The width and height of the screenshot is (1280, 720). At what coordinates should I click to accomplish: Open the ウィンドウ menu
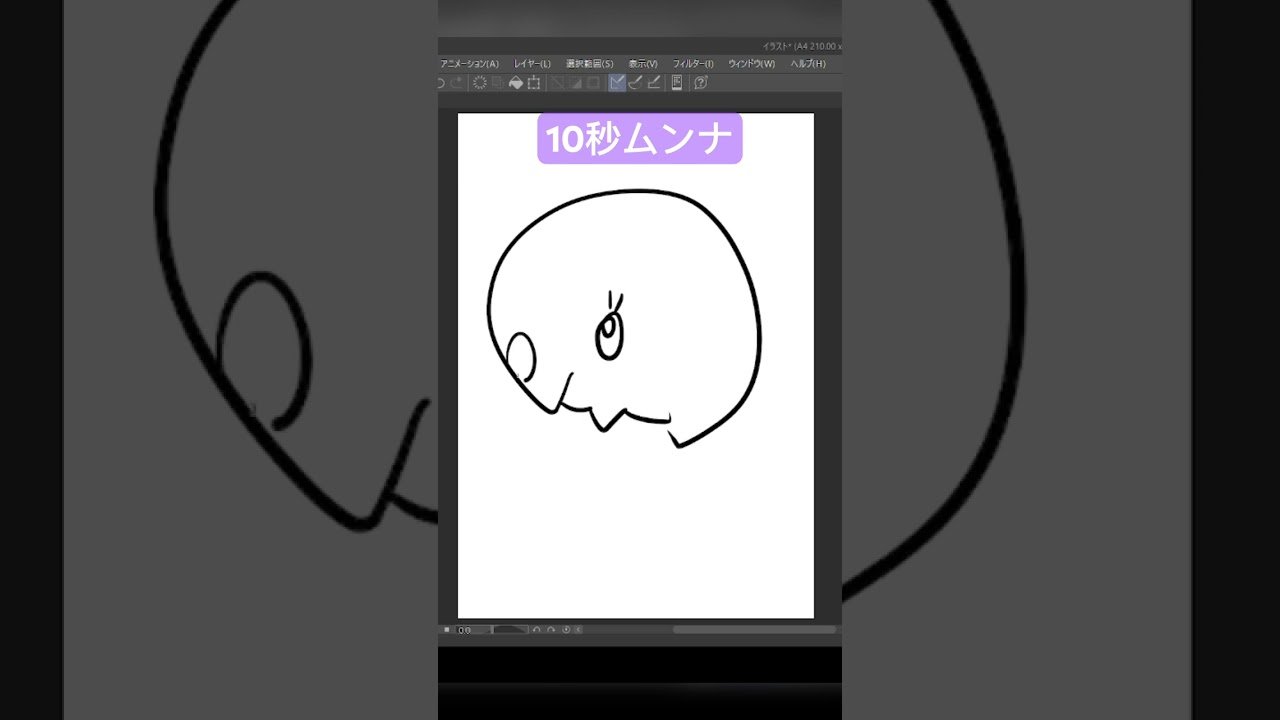pos(752,63)
